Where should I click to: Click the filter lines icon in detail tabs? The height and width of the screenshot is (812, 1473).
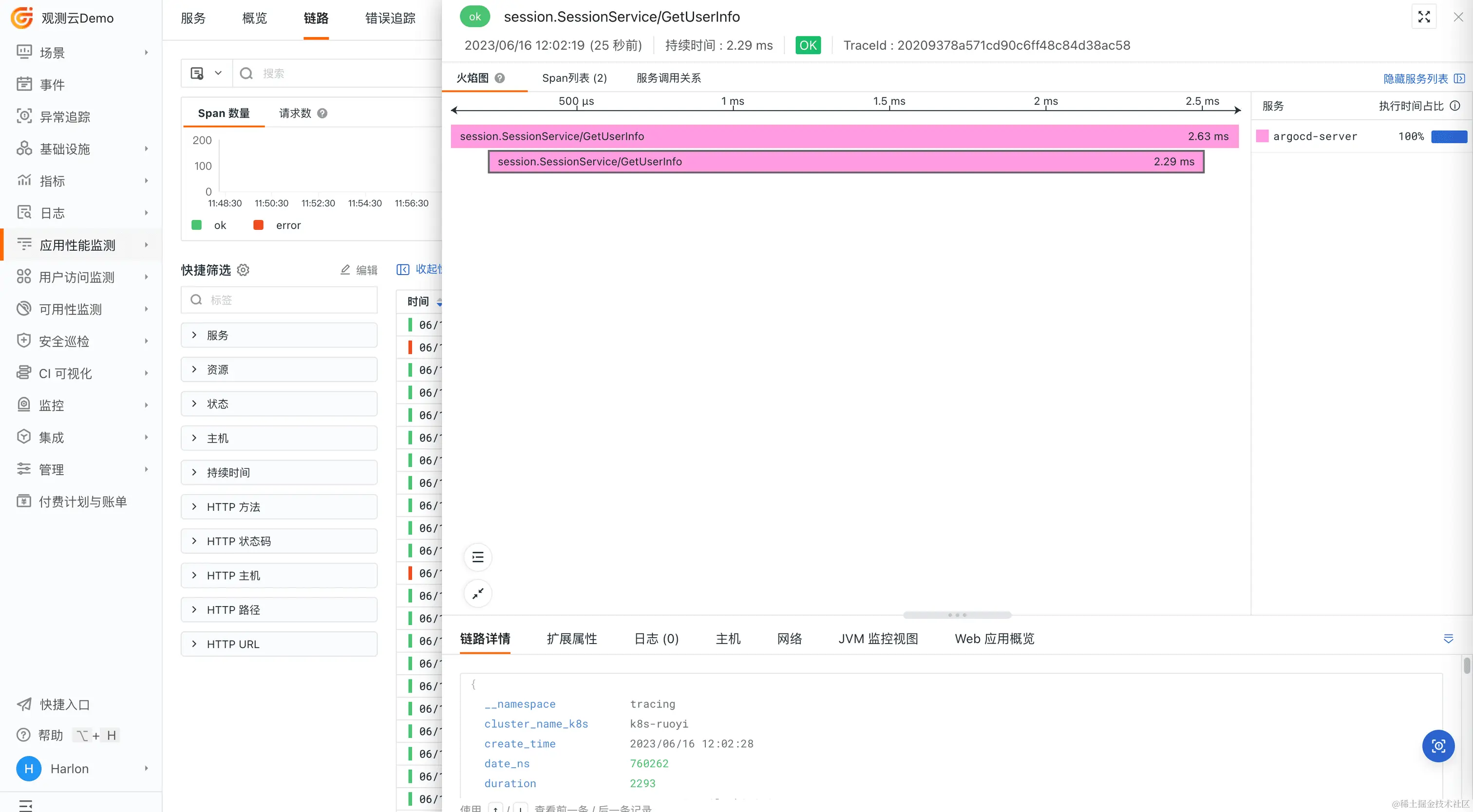tap(1448, 638)
